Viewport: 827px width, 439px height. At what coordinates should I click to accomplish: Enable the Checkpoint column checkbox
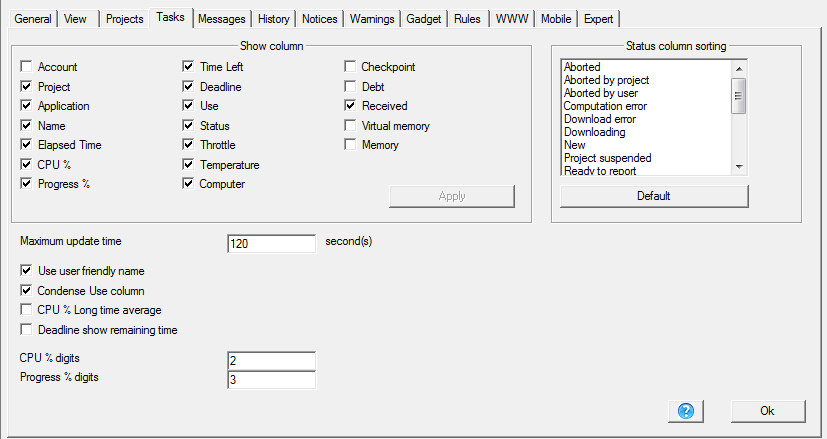[350, 66]
